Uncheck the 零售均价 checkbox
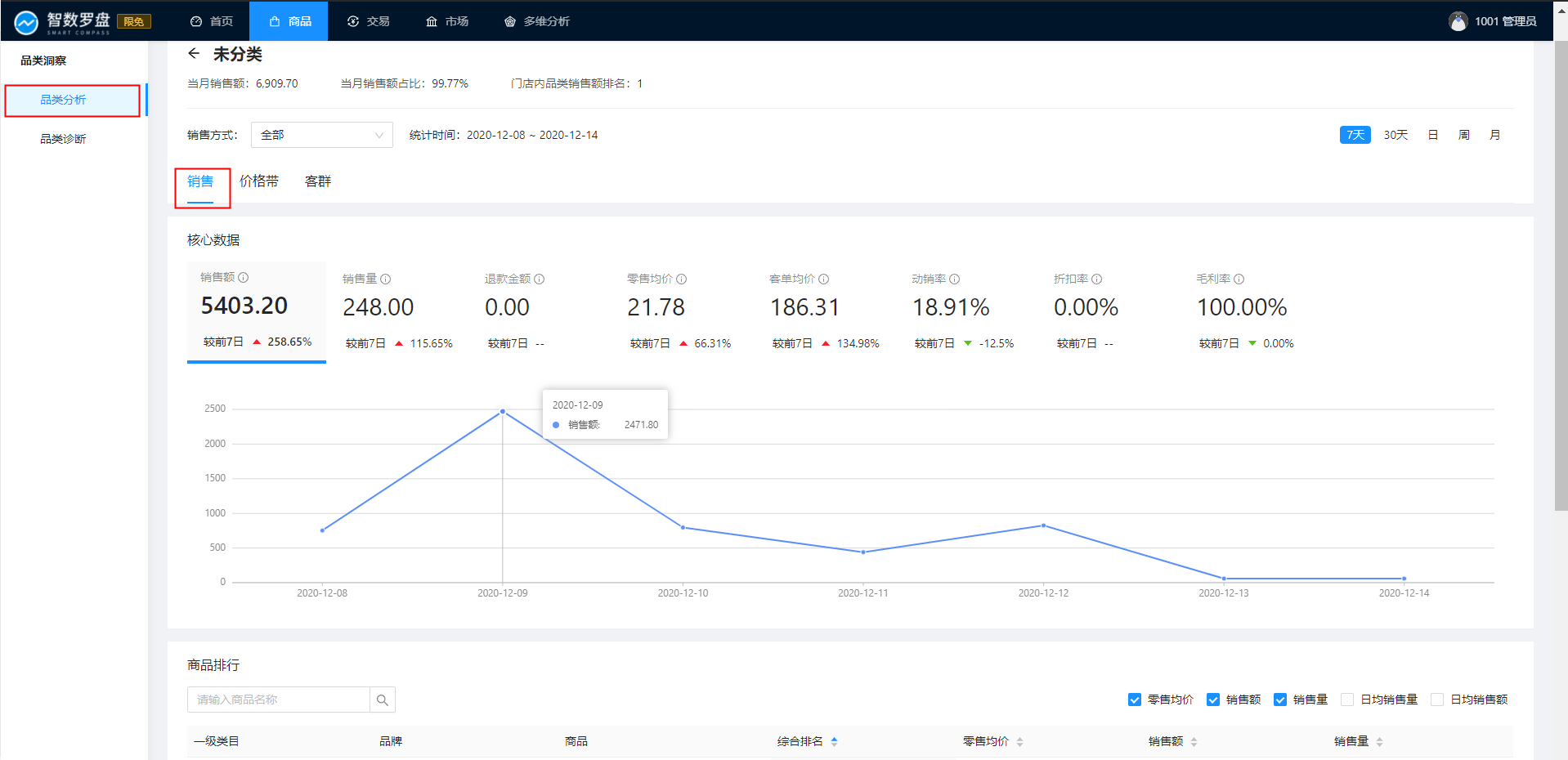This screenshot has width=1568, height=760. tap(1135, 700)
